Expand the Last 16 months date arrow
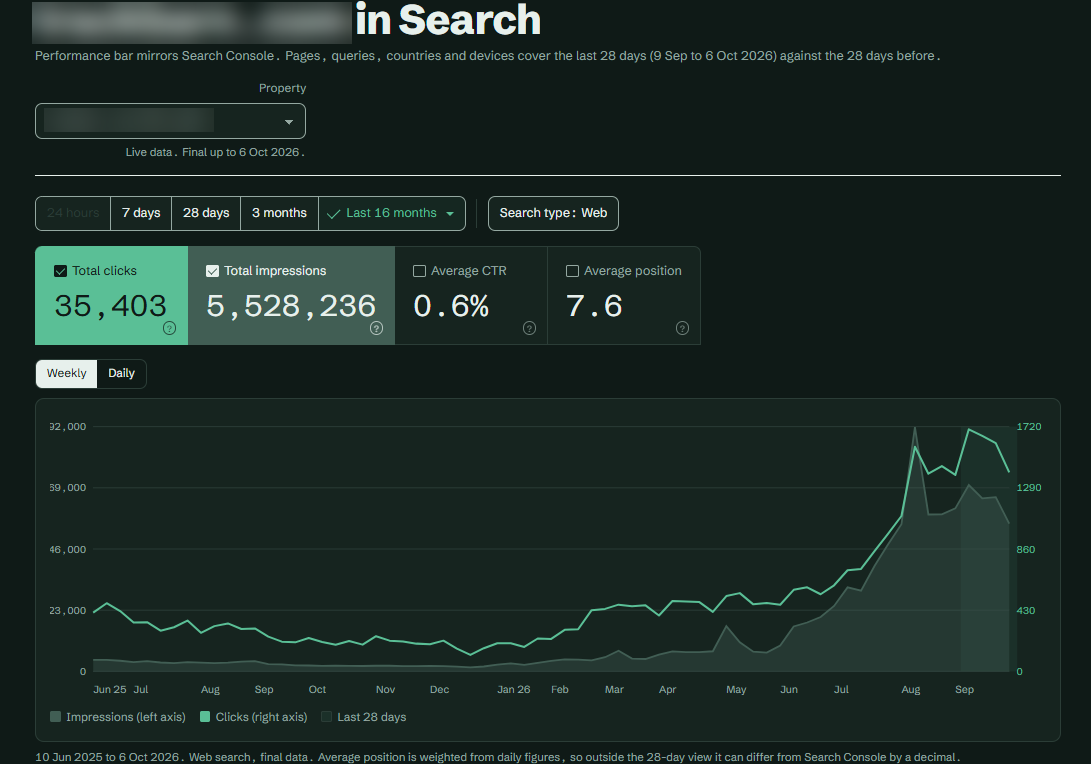 [x=449, y=214]
